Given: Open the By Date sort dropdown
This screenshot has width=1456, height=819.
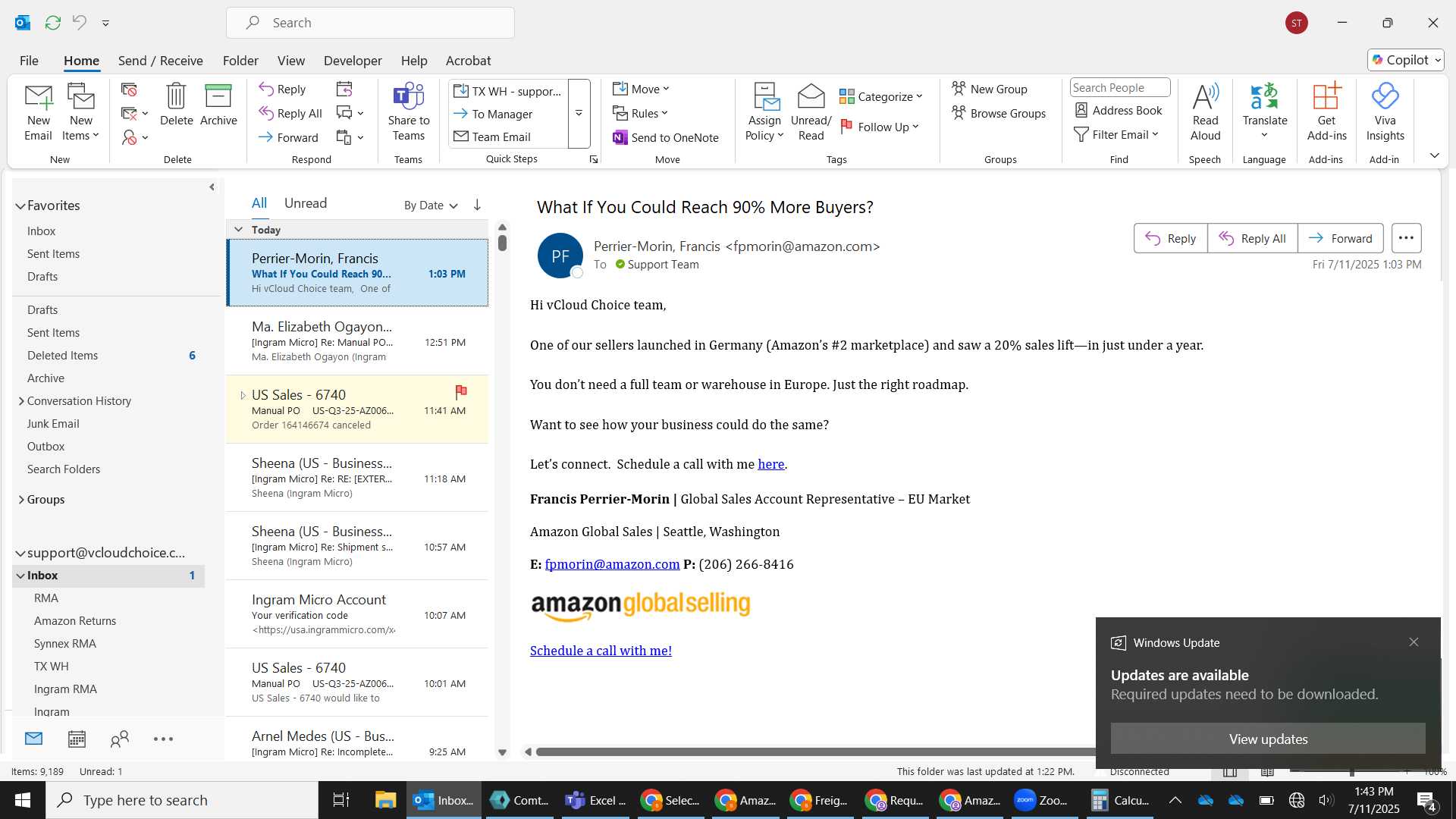Looking at the screenshot, I should pyautogui.click(x=431, y=205).
